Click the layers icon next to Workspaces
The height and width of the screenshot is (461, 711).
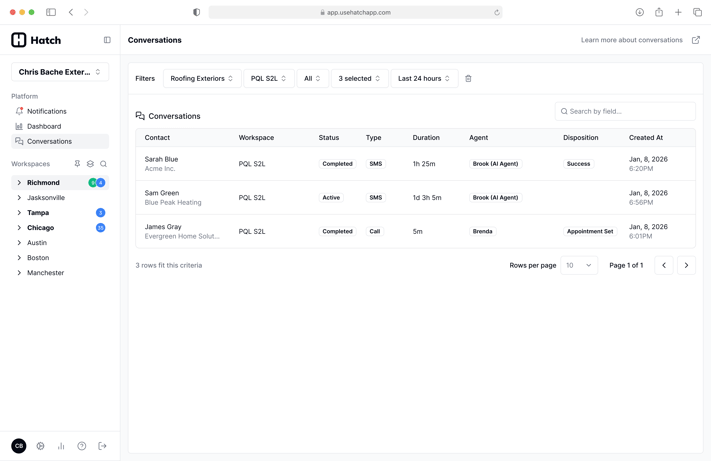coord(90,164)
